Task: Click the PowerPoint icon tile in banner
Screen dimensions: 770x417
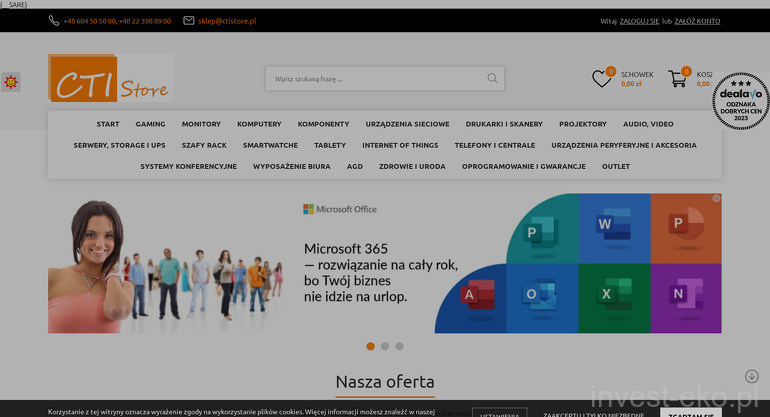Action: click(x=686, y=228)
